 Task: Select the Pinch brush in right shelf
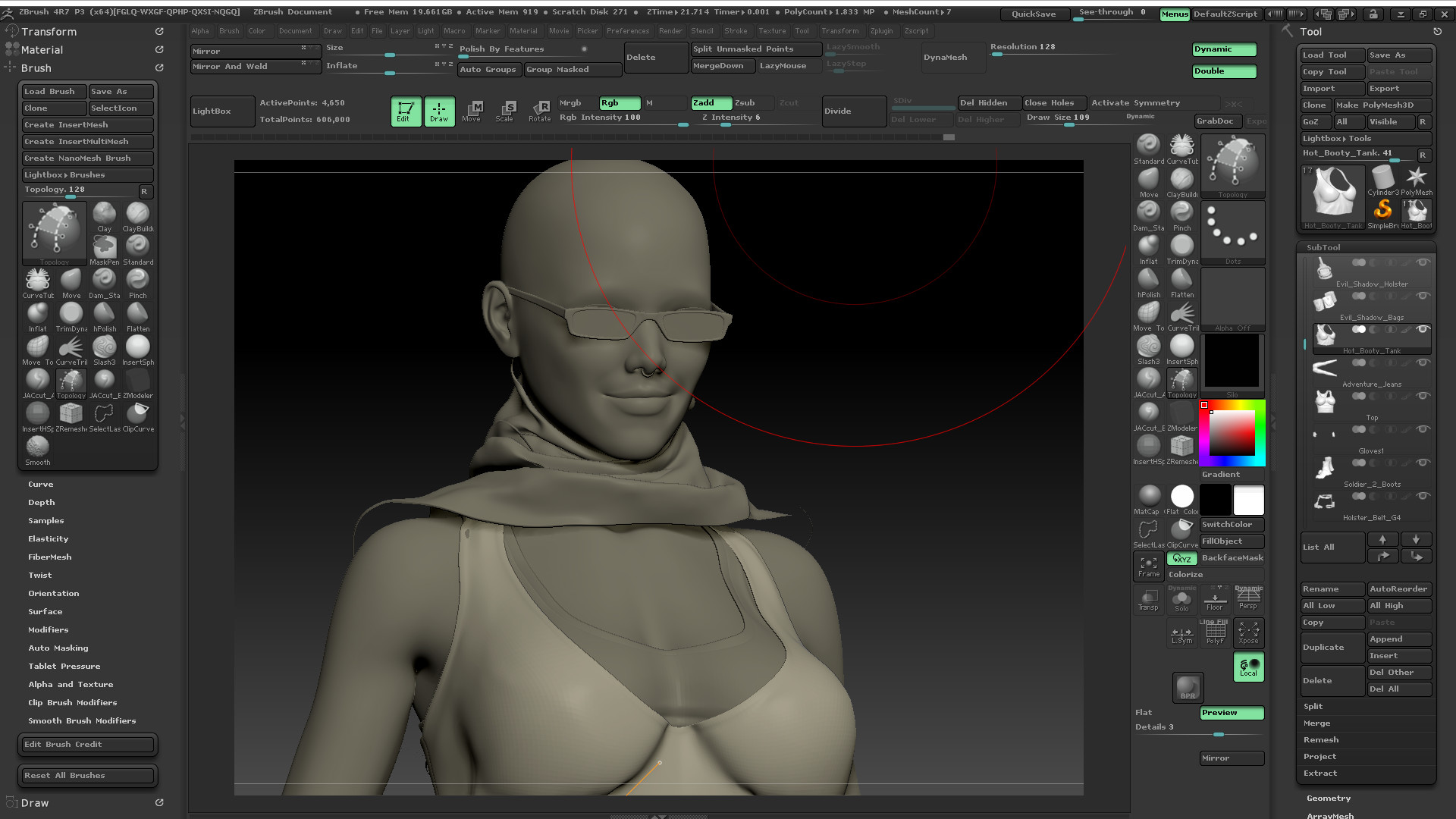(1181, 216)
